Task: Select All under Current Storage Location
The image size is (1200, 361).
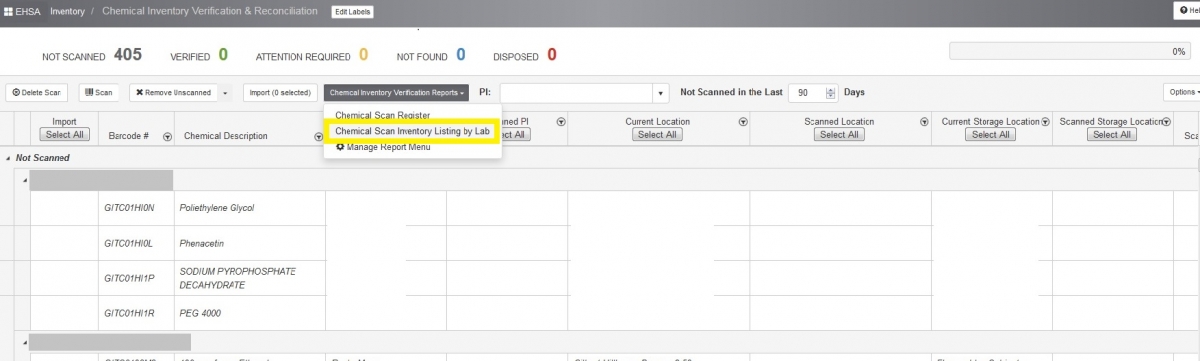Action: [x=990, y=135]
